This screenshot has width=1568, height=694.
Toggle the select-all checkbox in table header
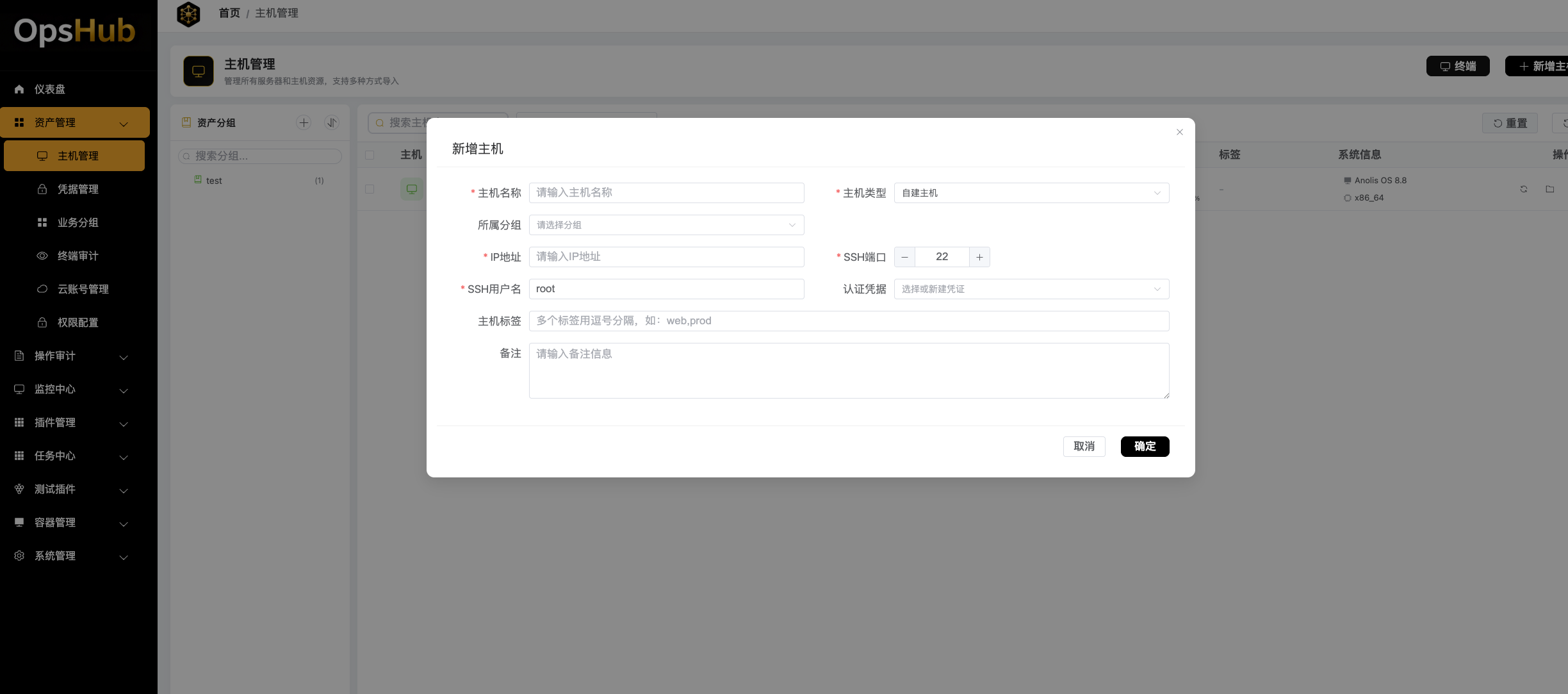(x=370, y=155)
